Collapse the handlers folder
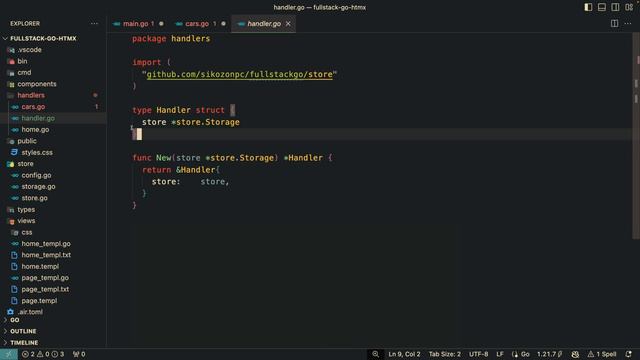 coord(31,96)
